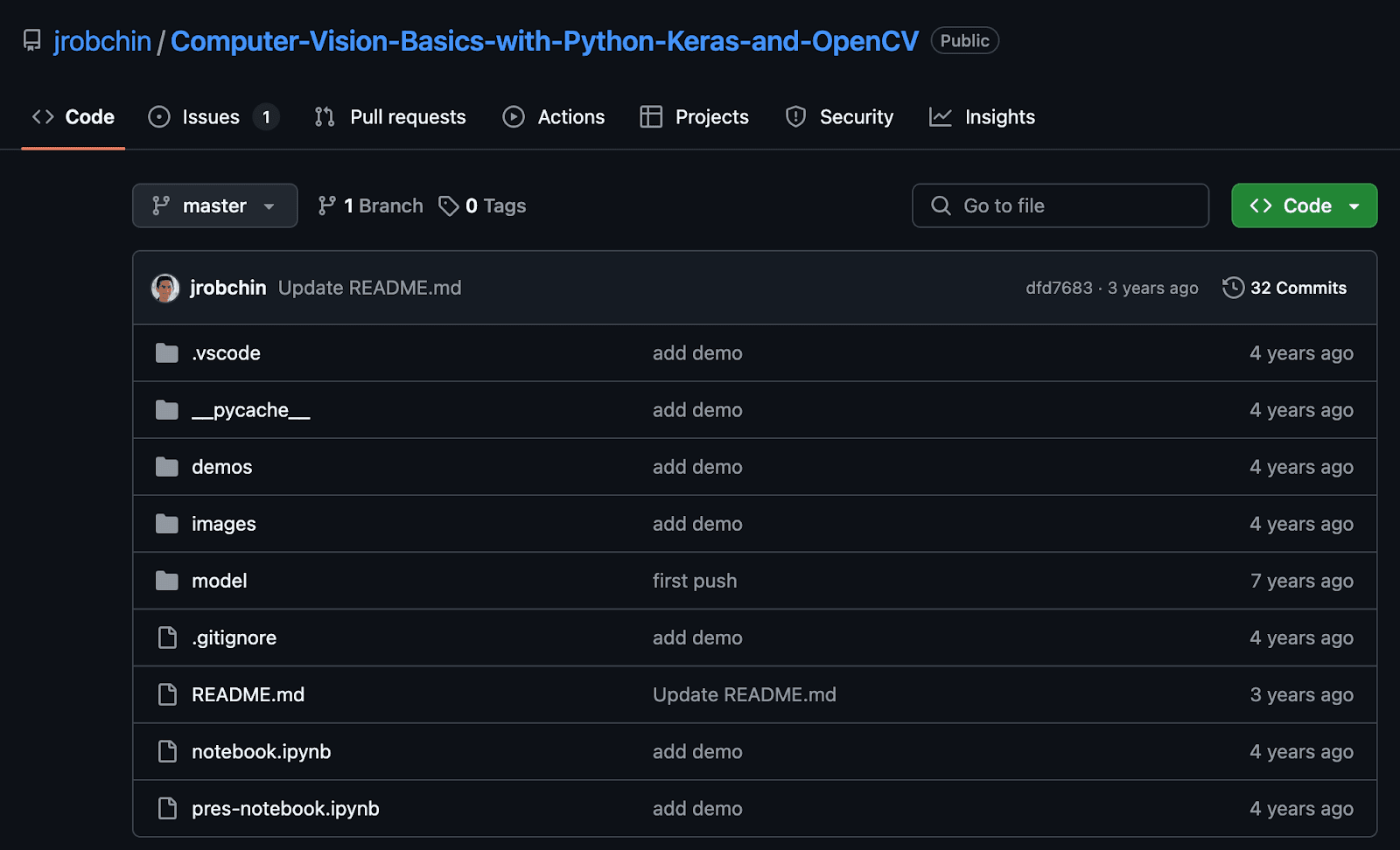Open the latest commit message Update README.md
This screenshot has width=1400, height=850.
click(370, 288)
